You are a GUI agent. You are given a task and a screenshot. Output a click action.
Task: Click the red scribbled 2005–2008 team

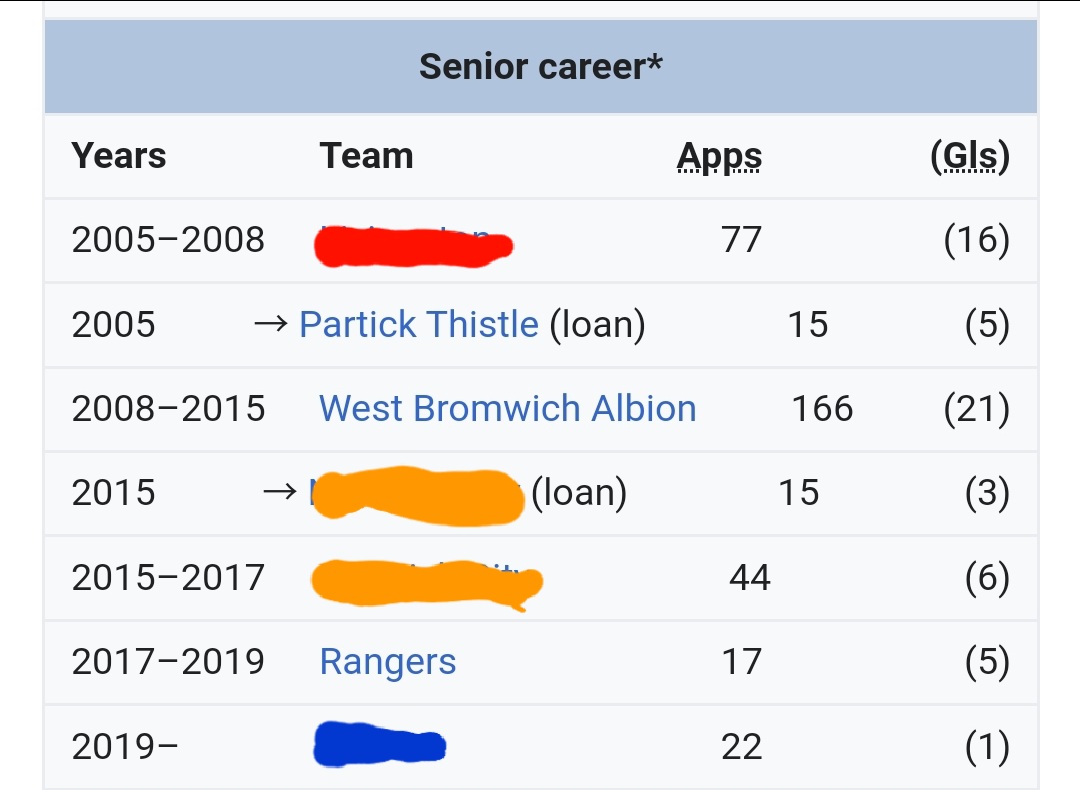[x=413, y=245]
